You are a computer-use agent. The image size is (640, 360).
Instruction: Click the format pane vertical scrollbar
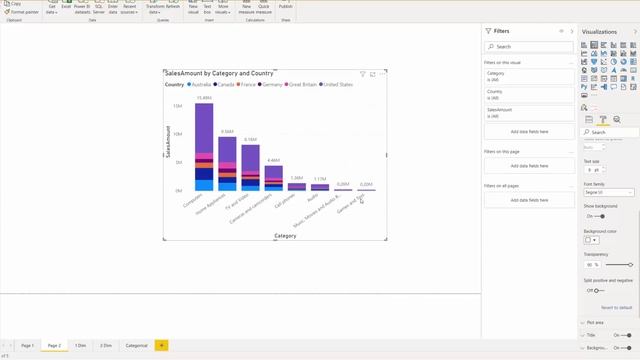coord(639,265)
